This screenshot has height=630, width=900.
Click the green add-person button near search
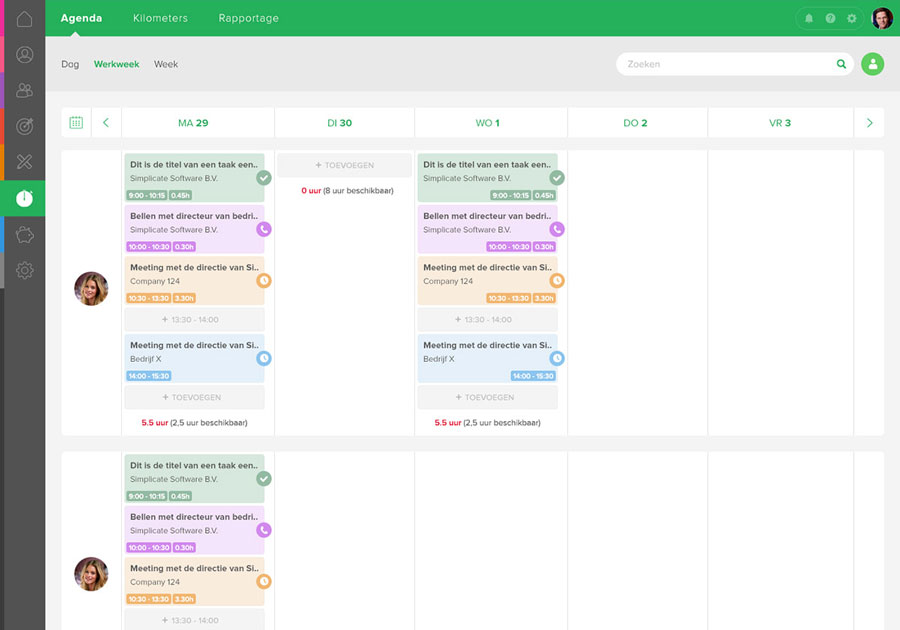(x=872, y=63)
